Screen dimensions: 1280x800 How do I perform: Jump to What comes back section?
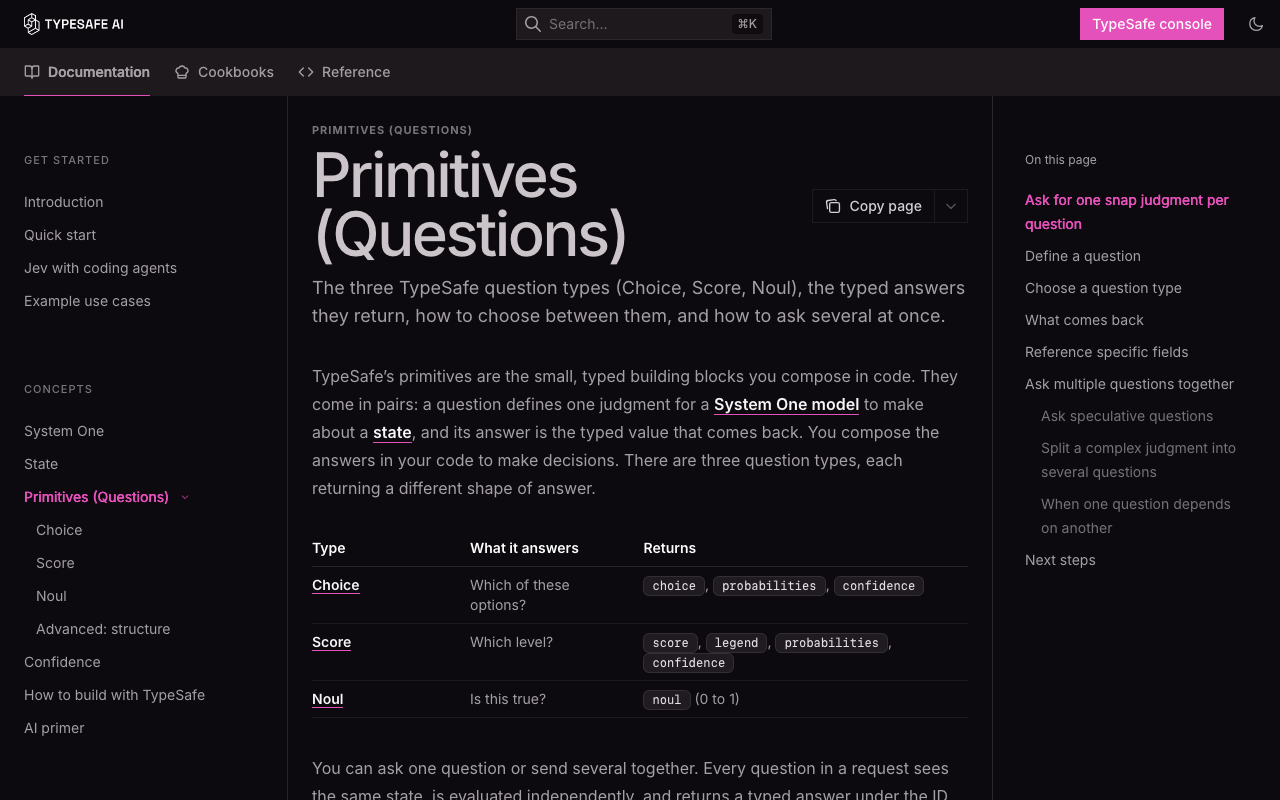(1084, 320)
